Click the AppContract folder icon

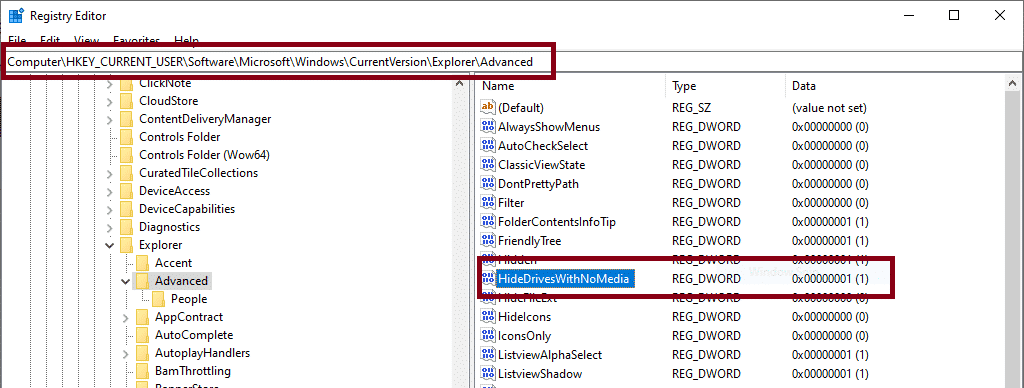point(142,317)
